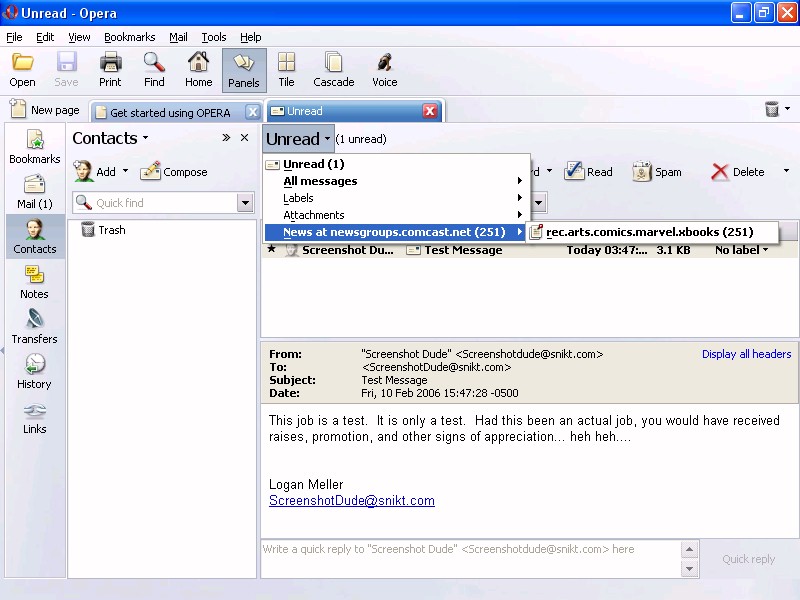Show the History panel
800x600 pixels.
(x=34, y=372)
